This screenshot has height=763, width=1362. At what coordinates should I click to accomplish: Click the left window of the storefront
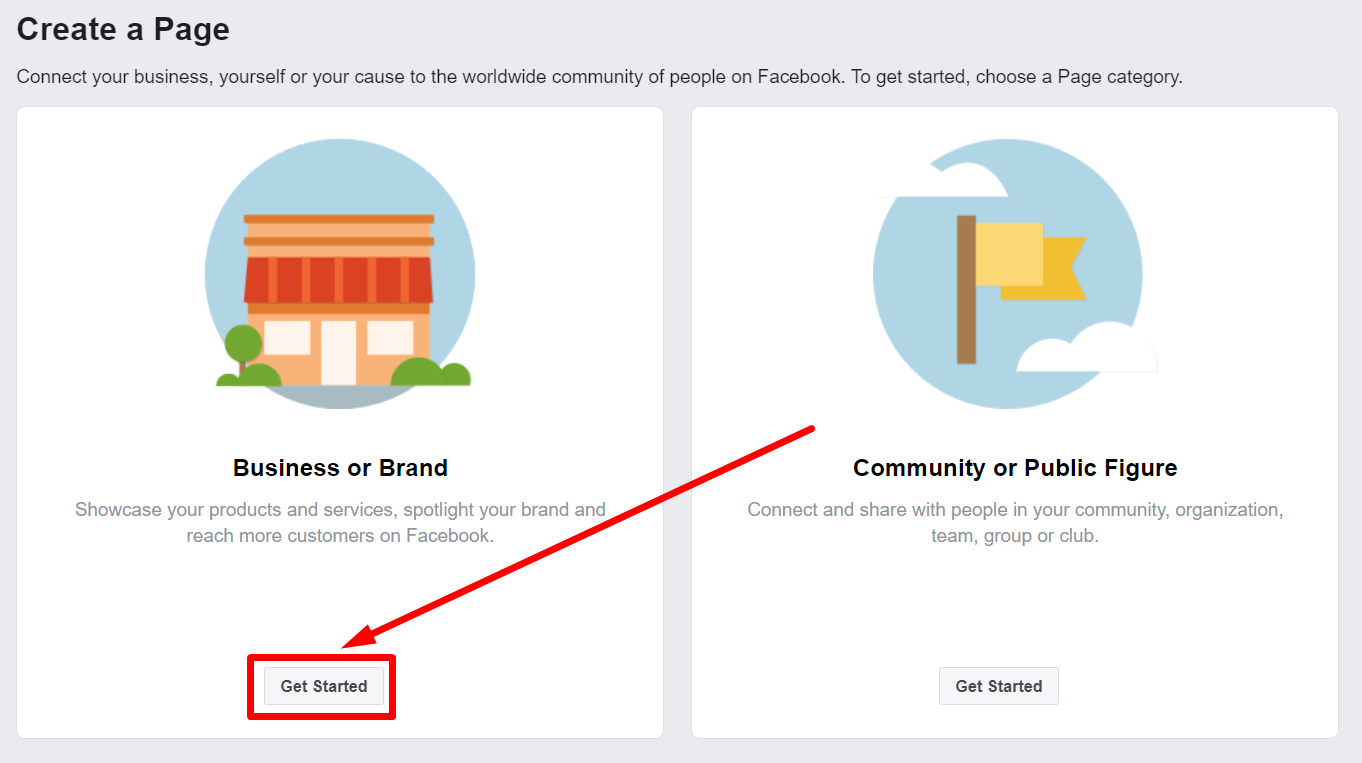pos(286,337)
